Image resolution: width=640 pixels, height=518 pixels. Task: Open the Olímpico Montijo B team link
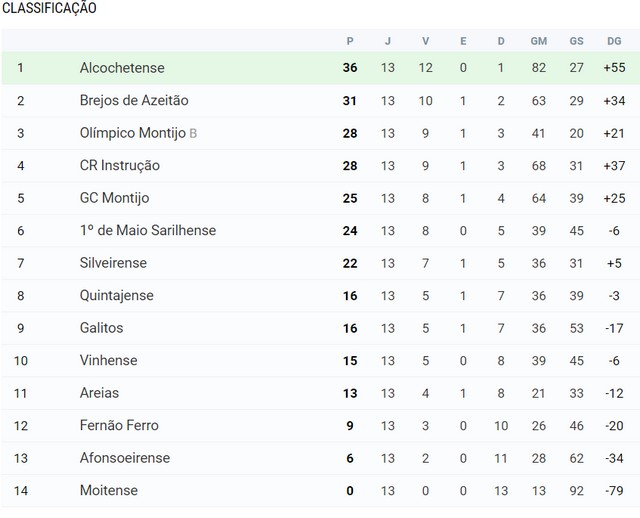pos(138,133)
